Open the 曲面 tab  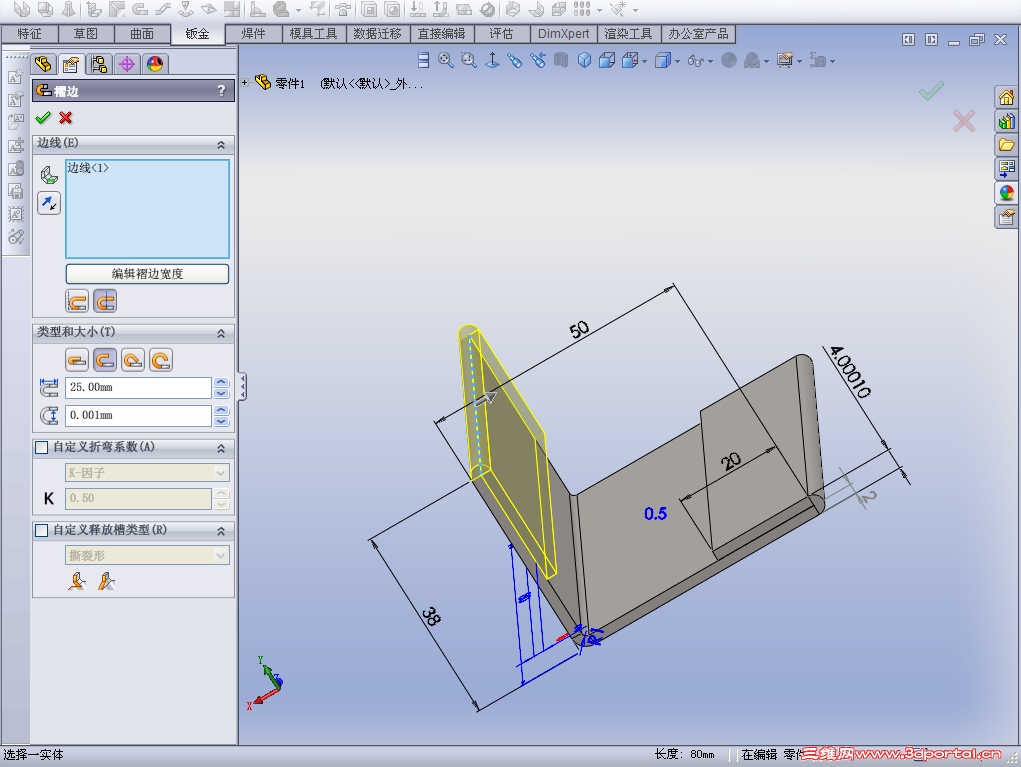(141, 34)
